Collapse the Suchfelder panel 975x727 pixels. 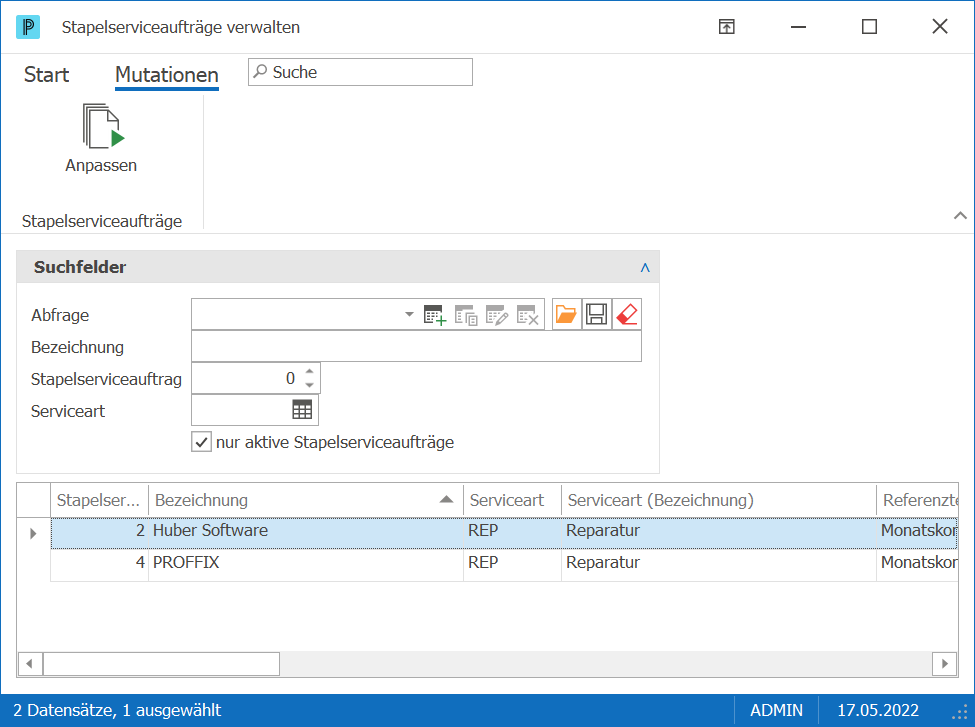coord(645,267)
